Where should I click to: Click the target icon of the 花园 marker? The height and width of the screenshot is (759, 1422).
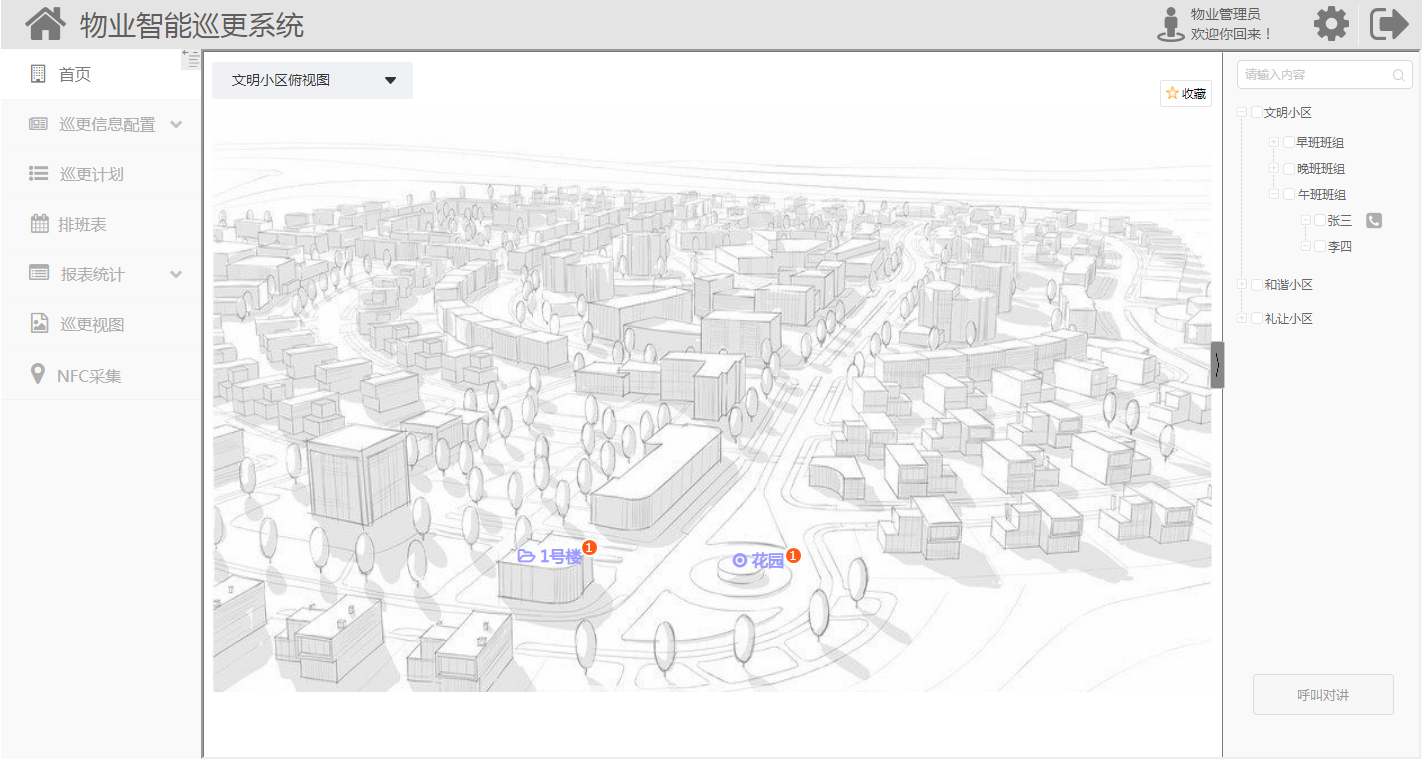click(740, 561)
